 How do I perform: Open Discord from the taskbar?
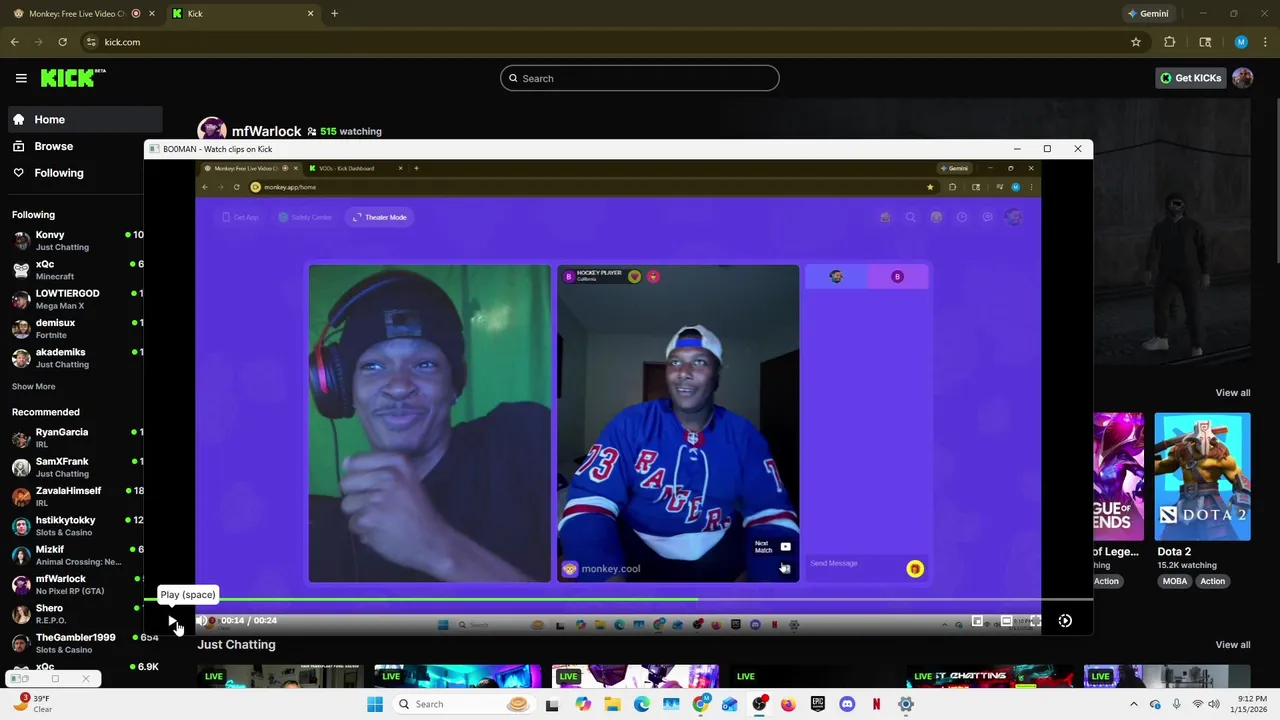coord(847,704)
